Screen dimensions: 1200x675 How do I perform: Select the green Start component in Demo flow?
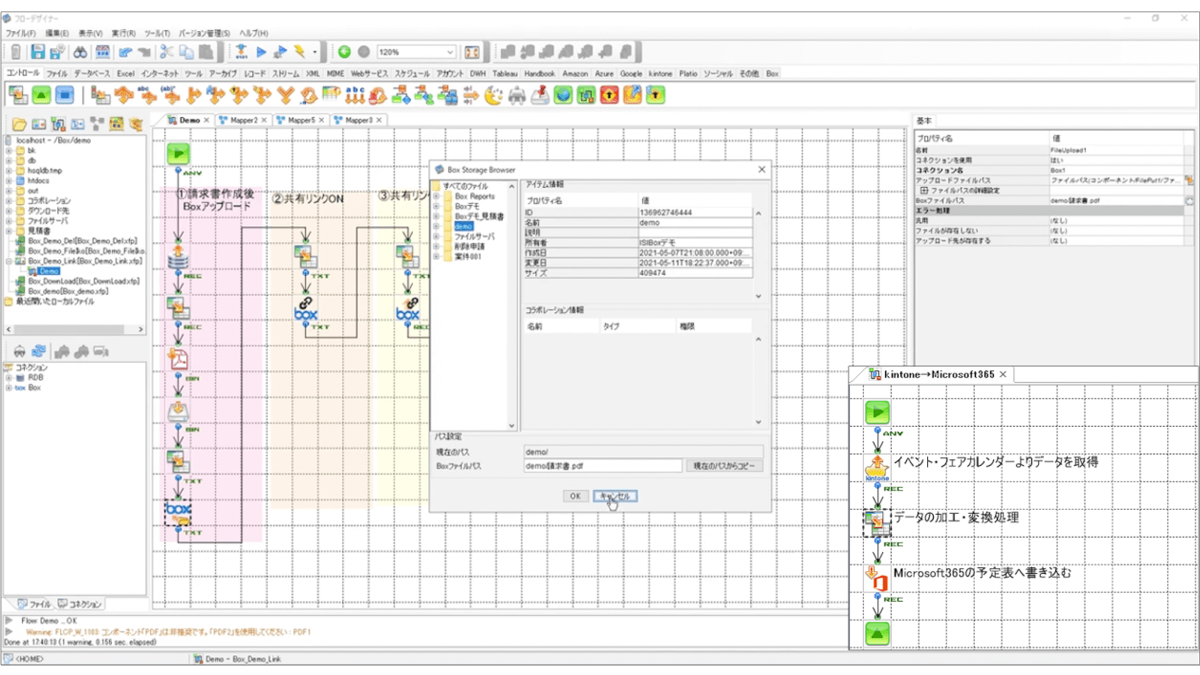pos(178,153)
